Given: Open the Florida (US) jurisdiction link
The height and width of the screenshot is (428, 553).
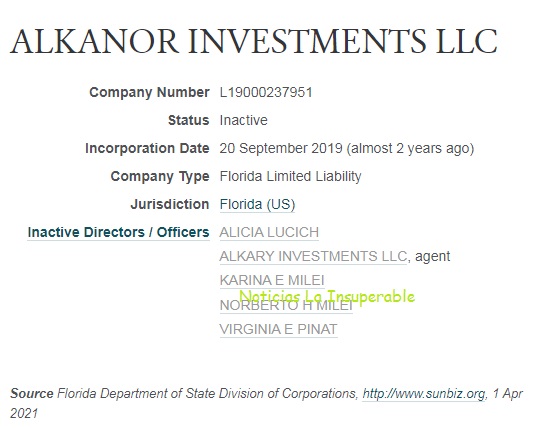Looking at the screenshot, I should 257,204.
